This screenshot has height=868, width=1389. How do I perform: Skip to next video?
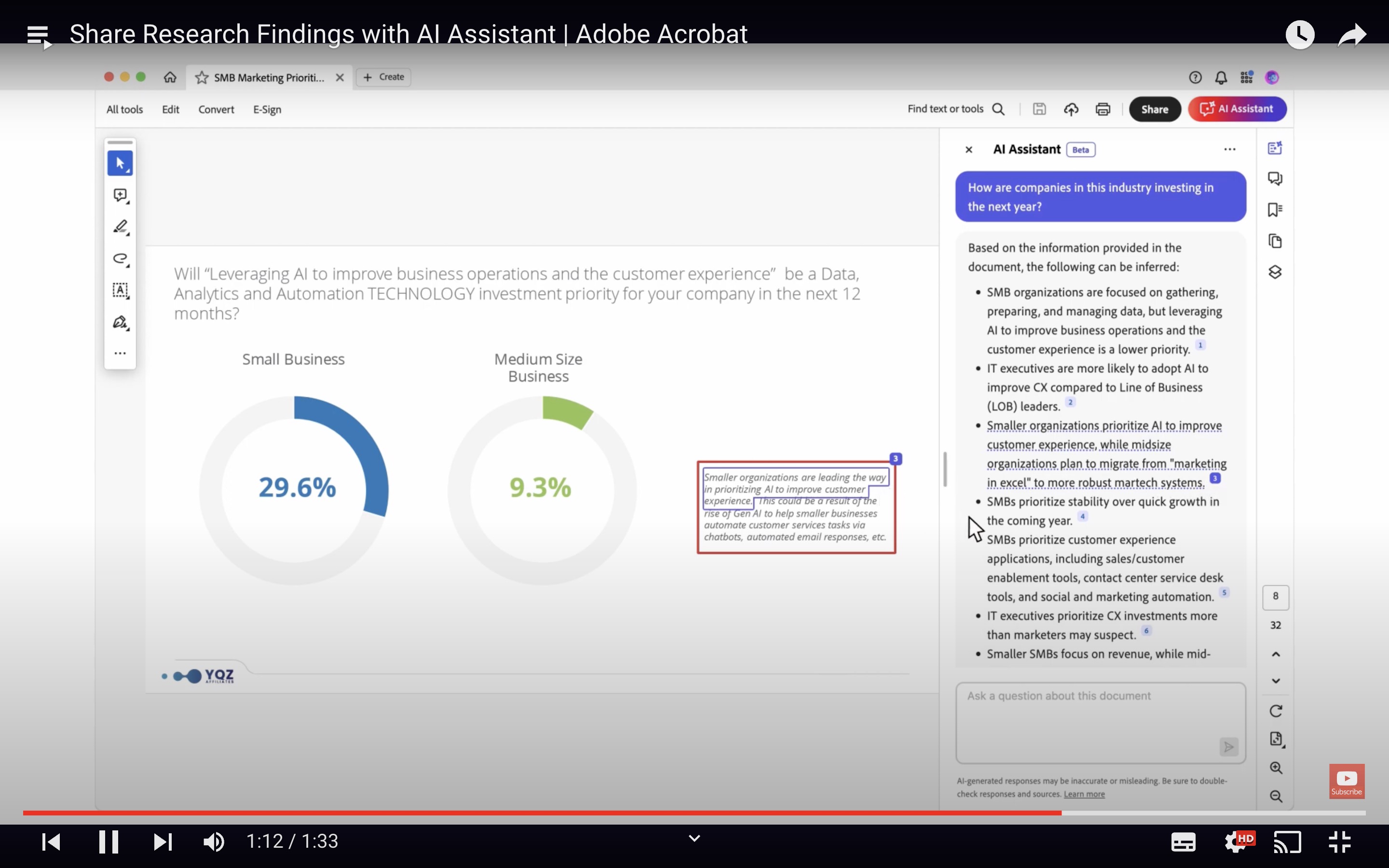point(163,842)
